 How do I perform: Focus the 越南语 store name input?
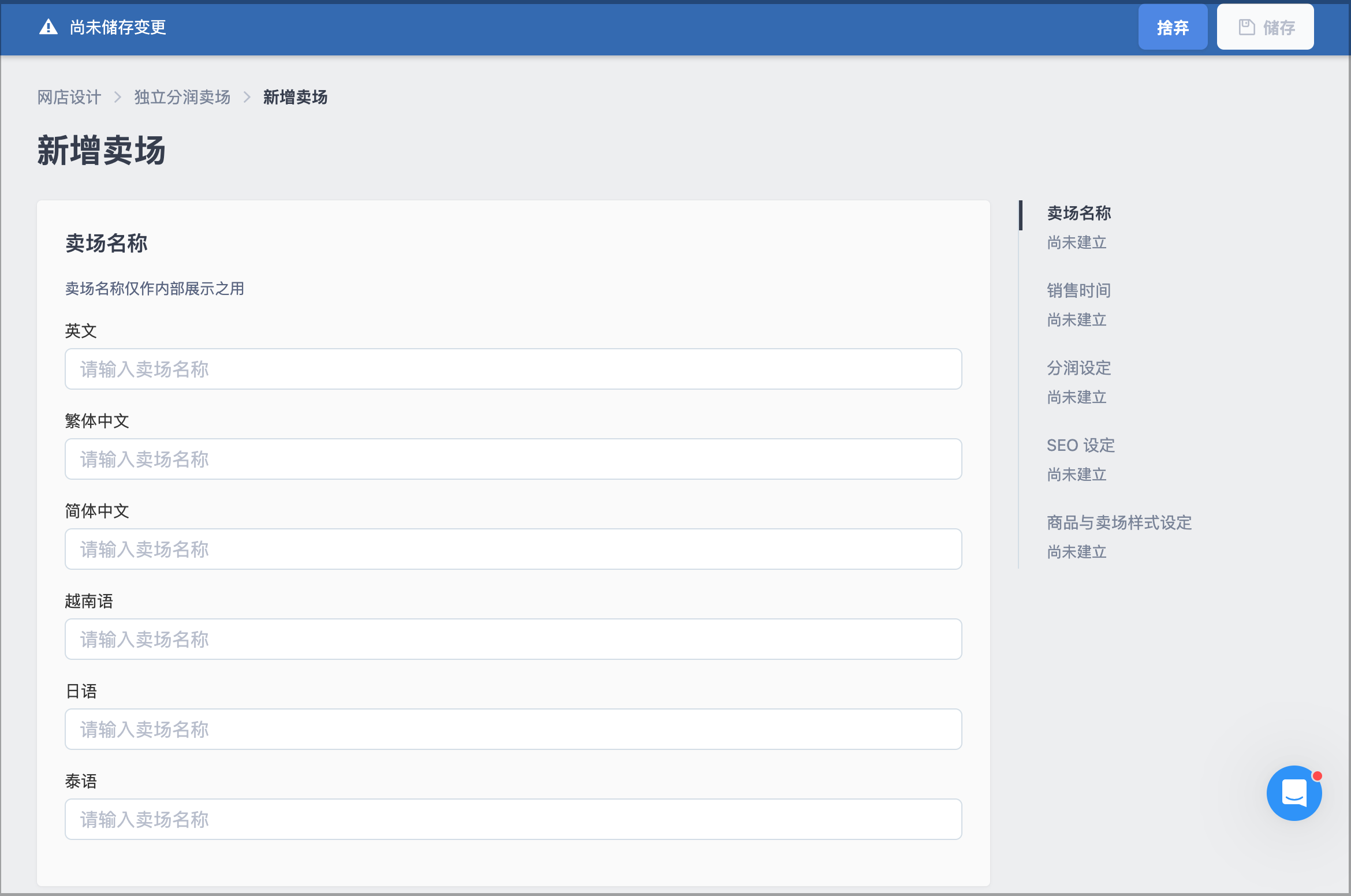pyautogui.click(x=513, y=639)
